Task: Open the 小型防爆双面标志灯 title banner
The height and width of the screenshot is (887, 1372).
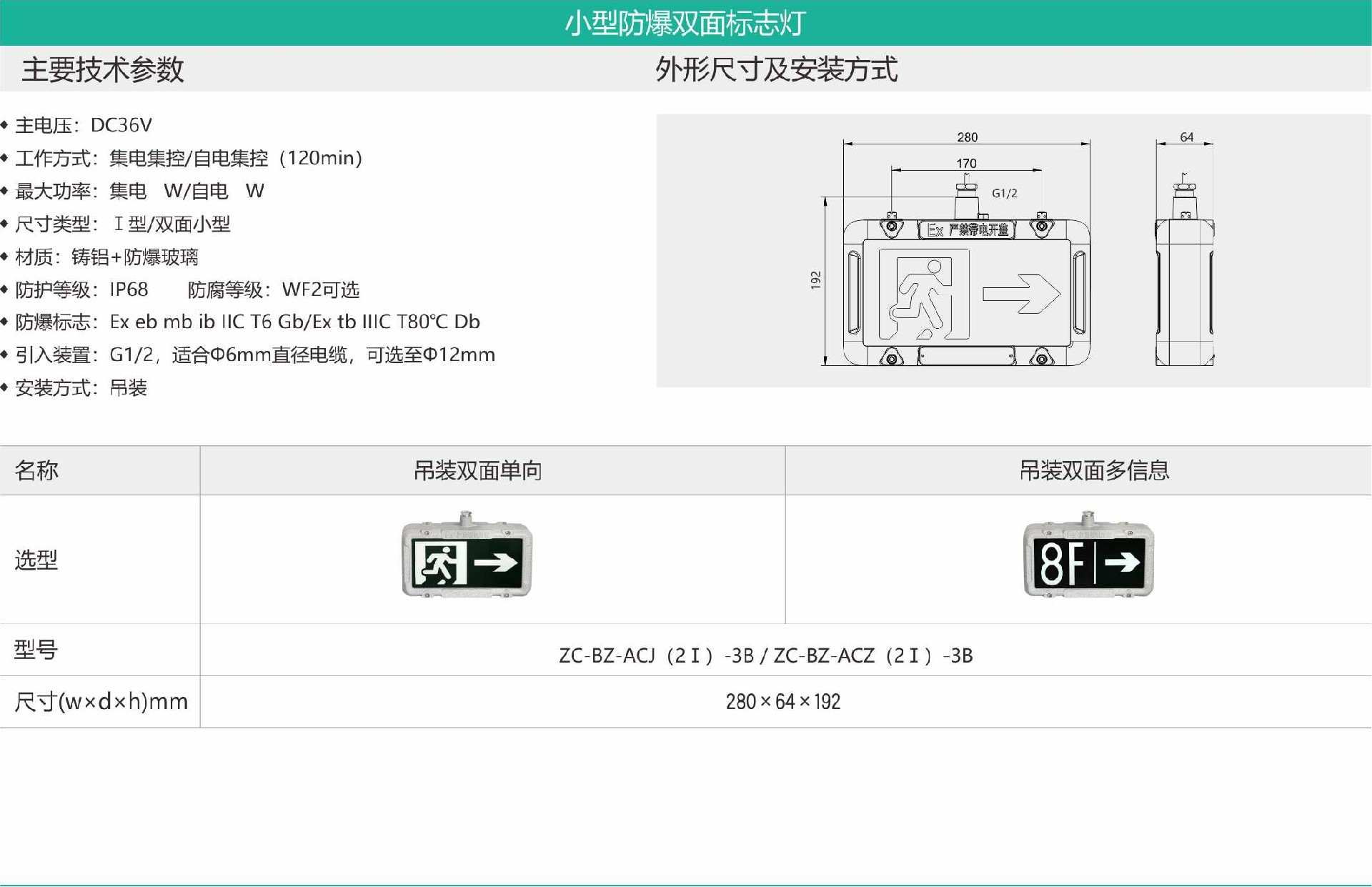Action: [685, 21]
